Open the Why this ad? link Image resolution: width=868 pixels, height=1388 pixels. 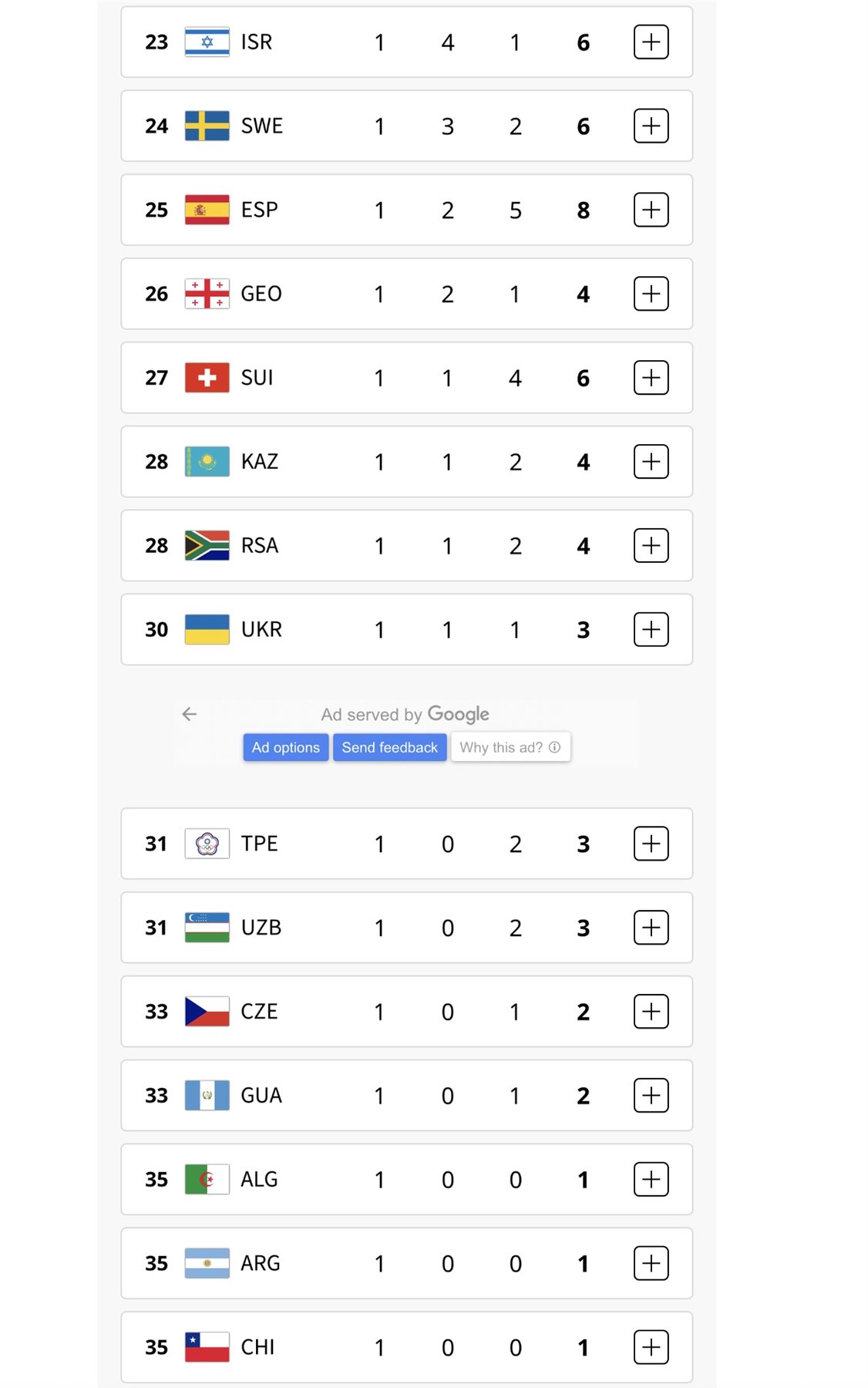coord(510,747)
